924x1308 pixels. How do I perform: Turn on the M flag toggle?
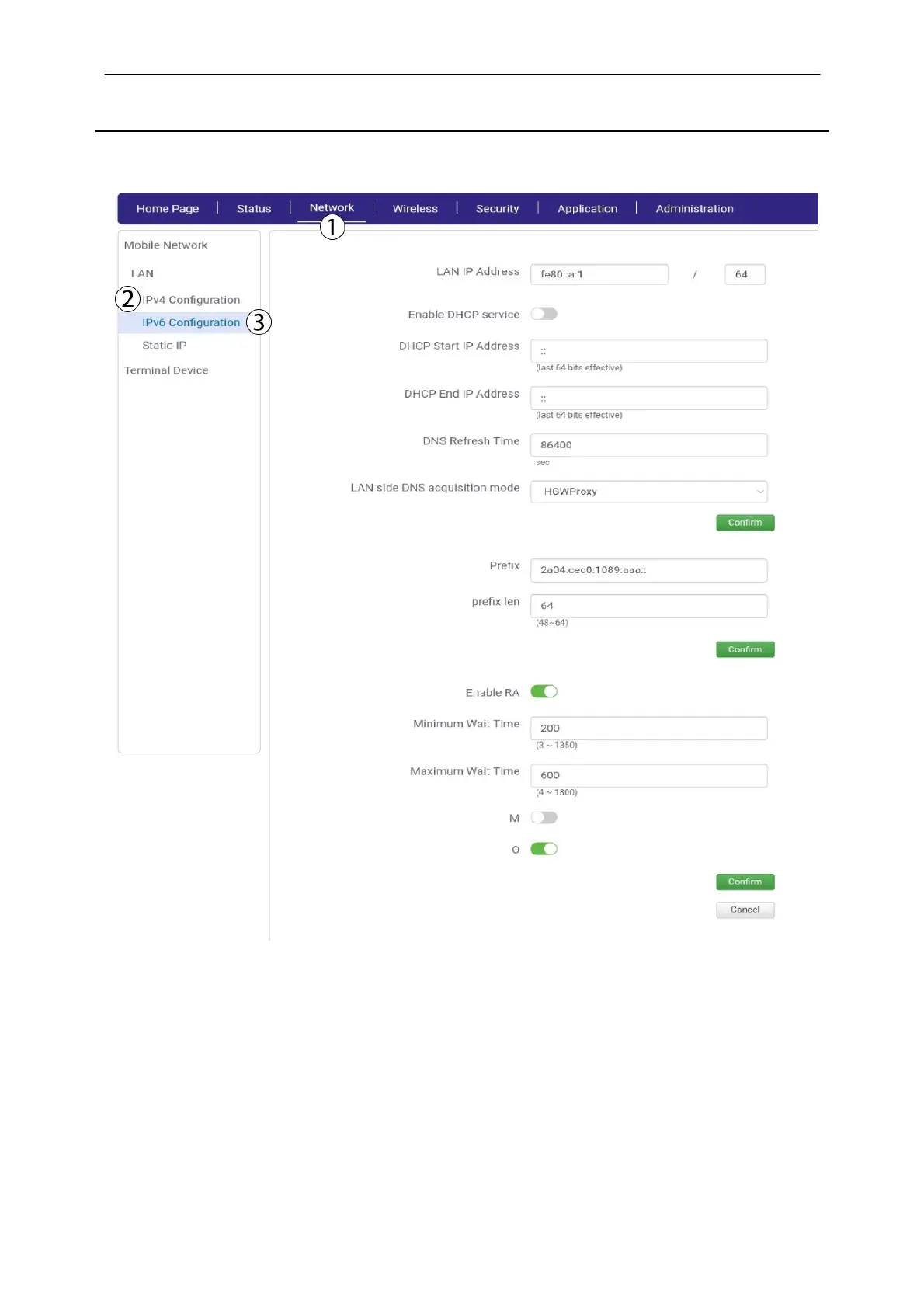pyautogui.click(x=544, y=817)
